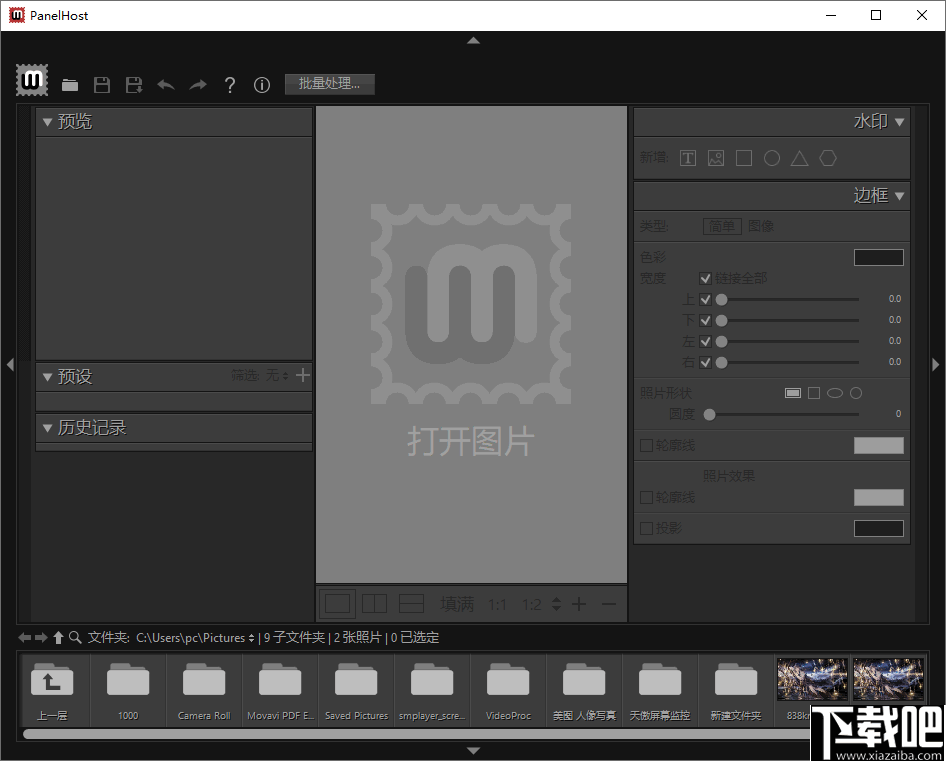Insert a circle watermark shape
The width and height of the screenshot is (946, 761).
[x=772, y=157]
